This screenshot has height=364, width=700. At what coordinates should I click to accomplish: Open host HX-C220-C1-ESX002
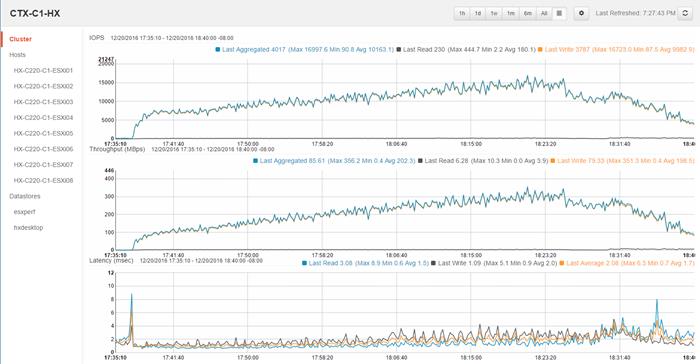[x=43, y=86]
